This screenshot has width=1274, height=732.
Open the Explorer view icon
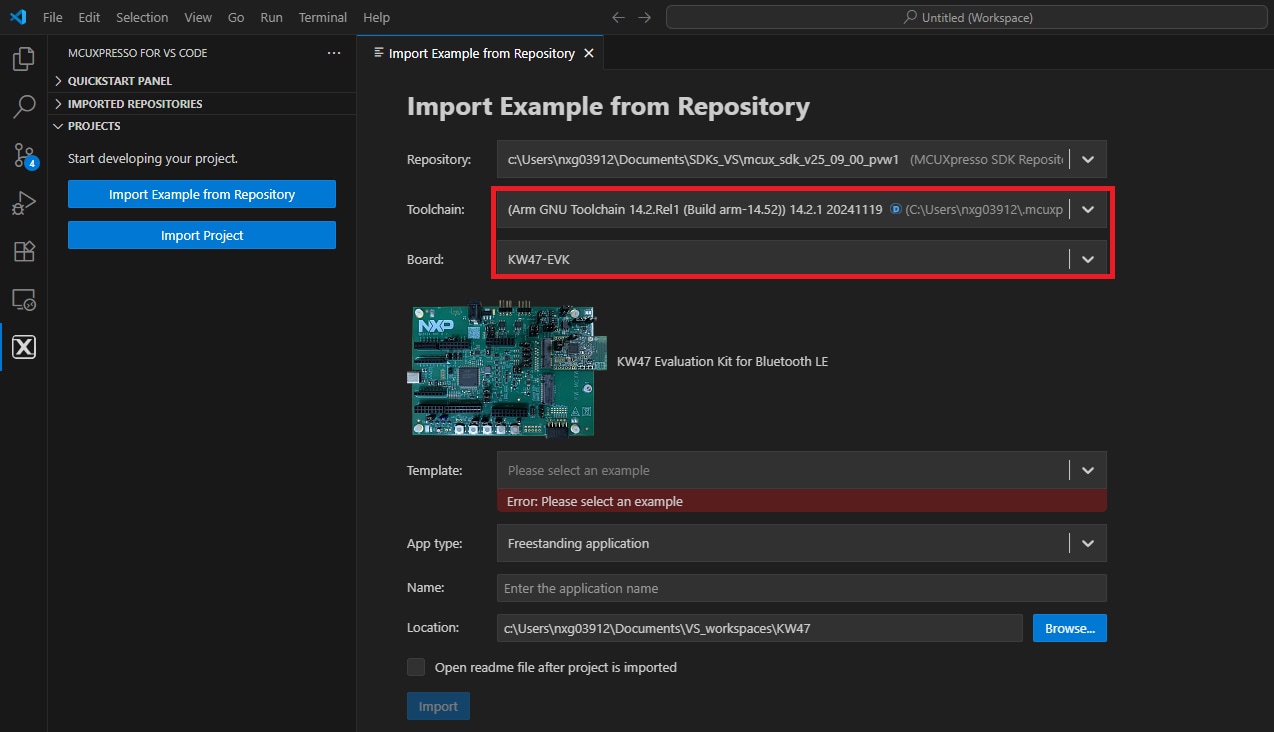pyautogui.click(x=22, y=59)
